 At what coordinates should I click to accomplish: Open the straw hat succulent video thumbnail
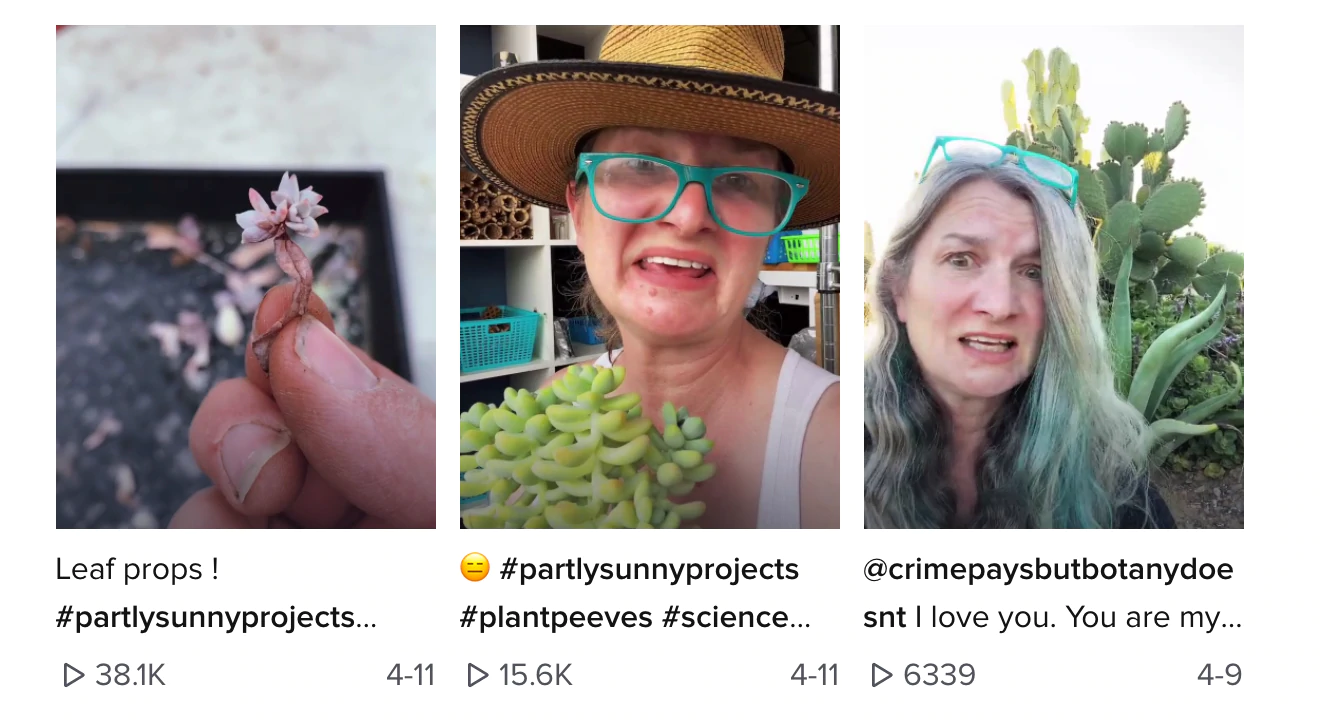point(650,276)
